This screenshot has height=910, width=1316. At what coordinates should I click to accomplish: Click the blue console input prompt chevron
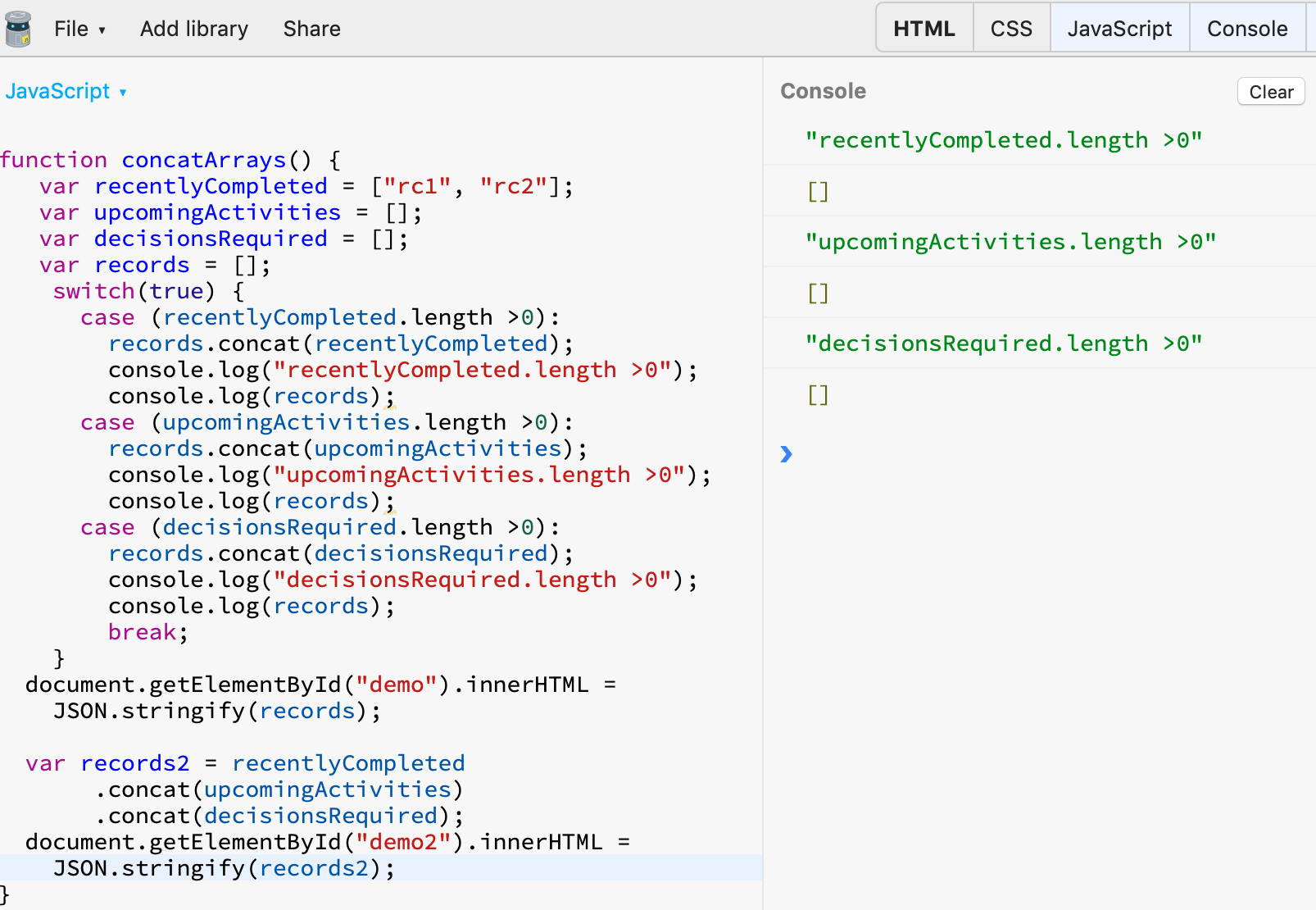787,455
